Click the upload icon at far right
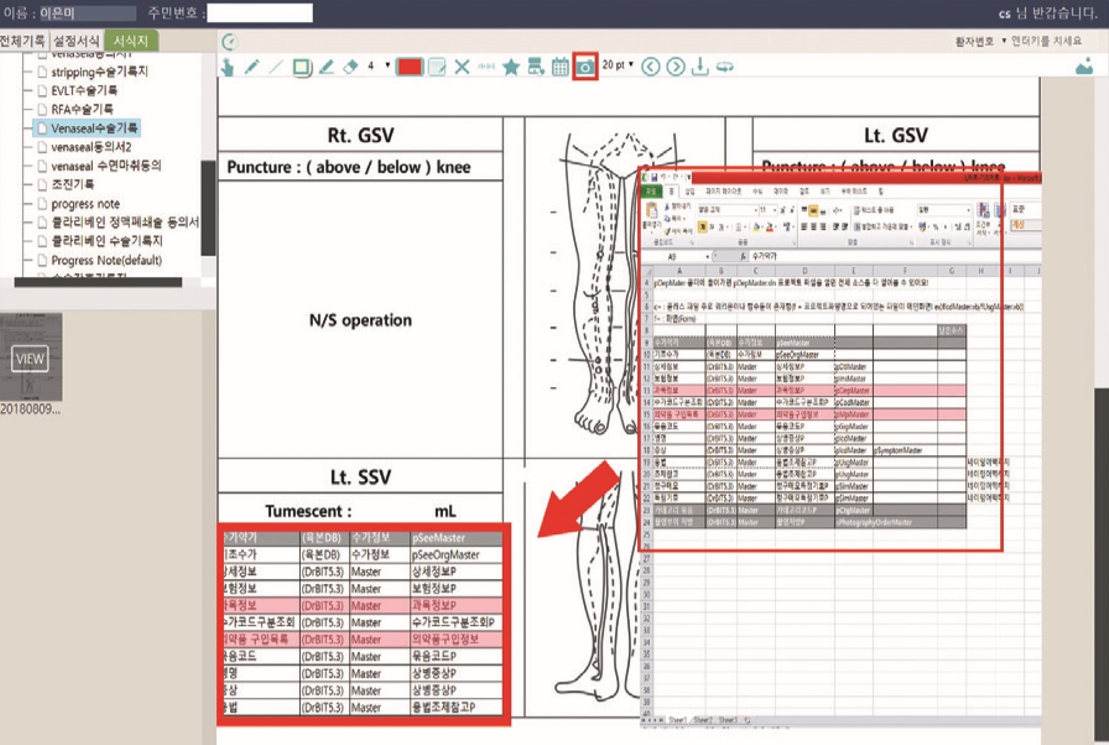 click(1084, 67)
